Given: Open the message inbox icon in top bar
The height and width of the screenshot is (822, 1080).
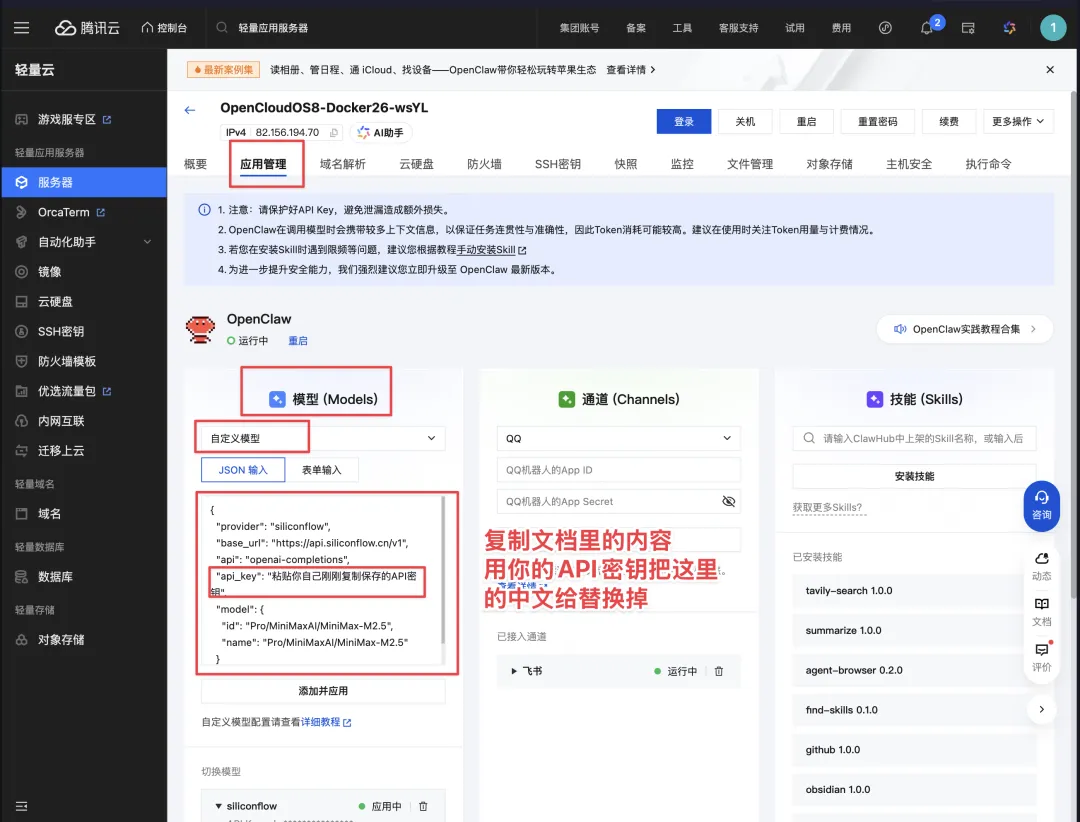Looking at the screenshot, I should (968, 28).
